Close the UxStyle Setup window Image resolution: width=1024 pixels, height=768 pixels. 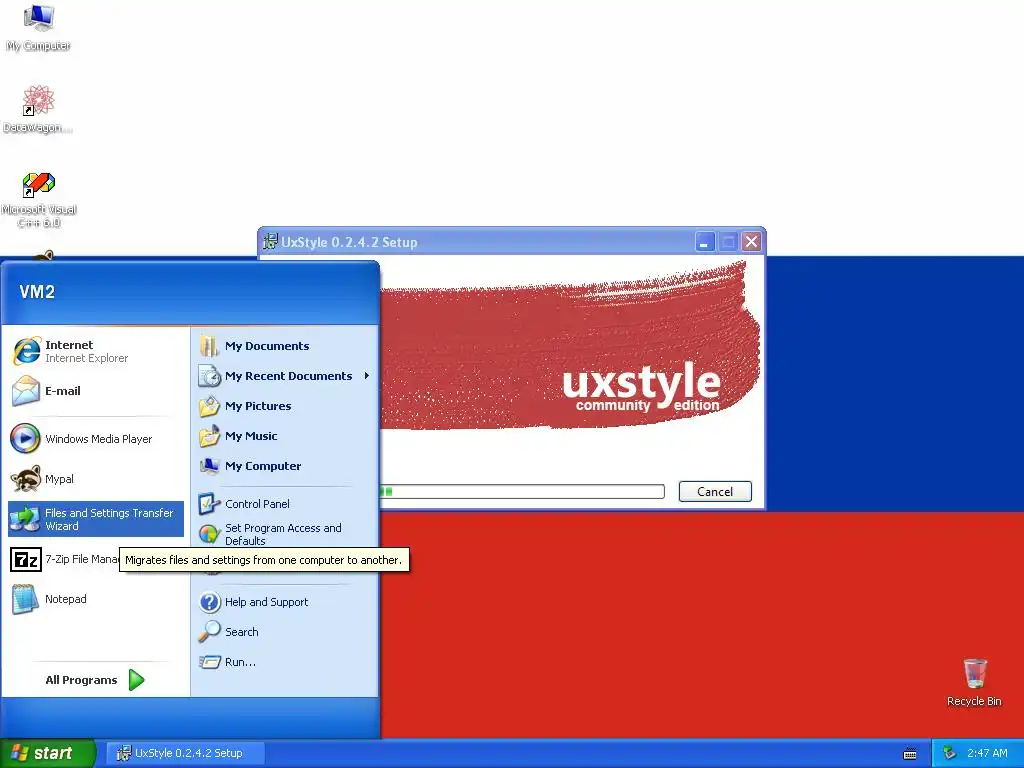pyautogui.click(x=752, y=242)
